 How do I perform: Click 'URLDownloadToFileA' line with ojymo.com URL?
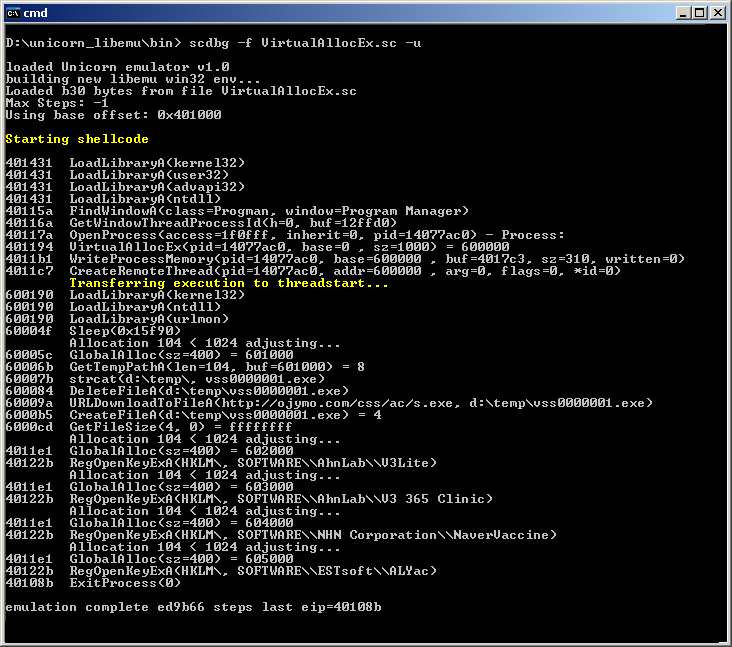(x=329, y=403)
